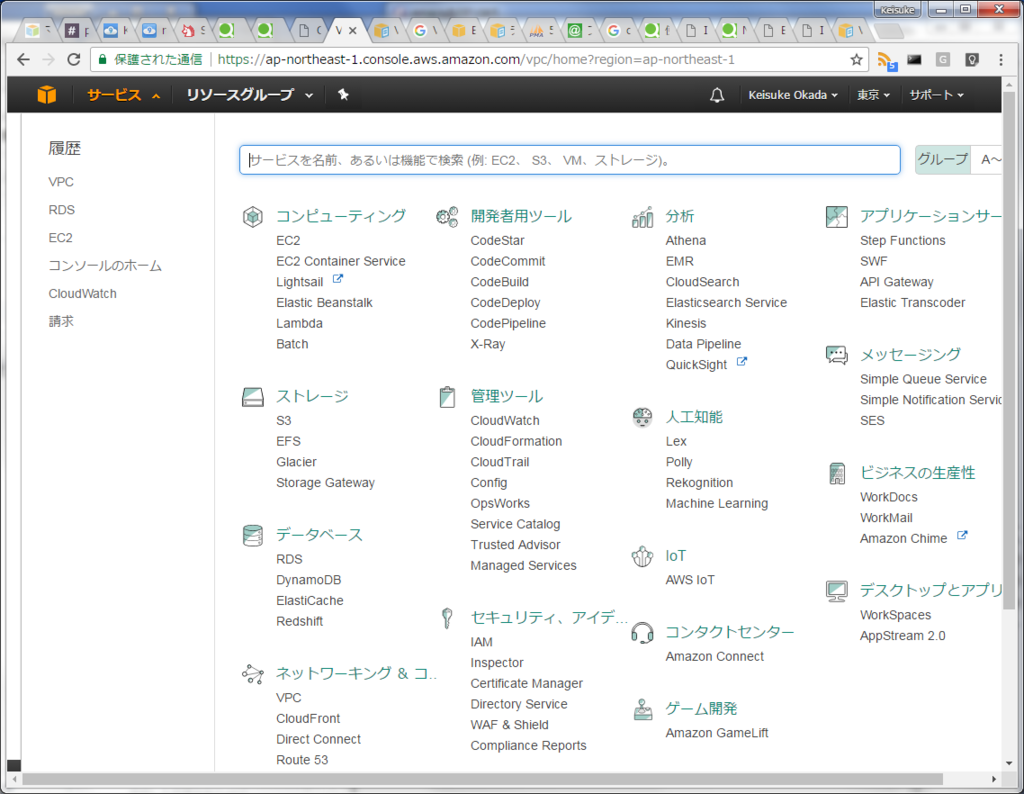Image resolution: width=1024 pixels, height=794 pixels.
Task: Click the Contact Center headset icon
Action: pyautogui.click(x=643, y=632)
